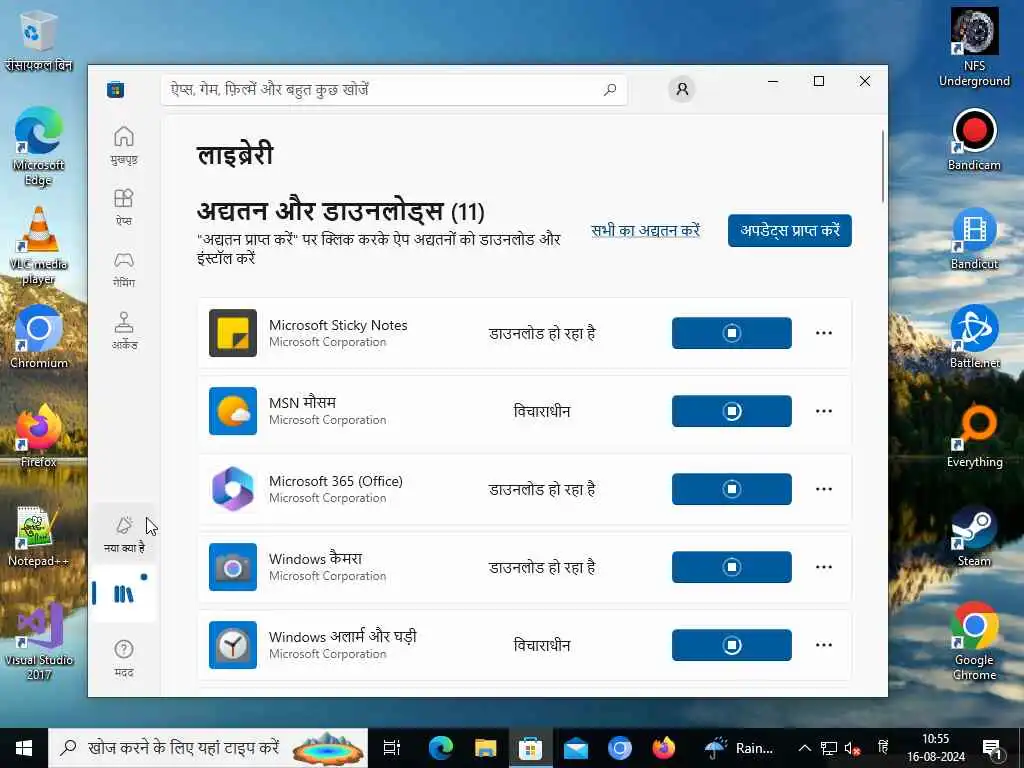Open the Windows Start menu
Image resolution: width=1024 pixels, height=768 pixels.
coord(24,748)
